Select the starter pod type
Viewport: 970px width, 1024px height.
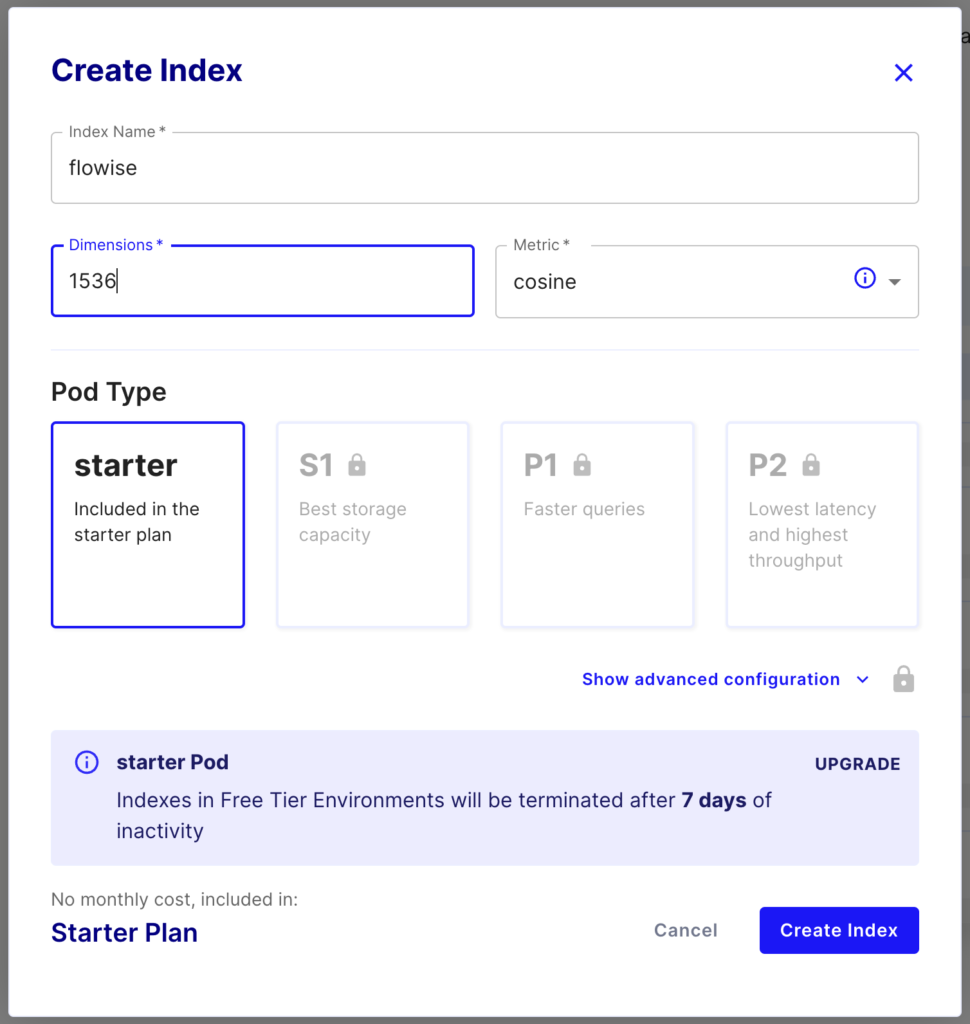[148, 525]
